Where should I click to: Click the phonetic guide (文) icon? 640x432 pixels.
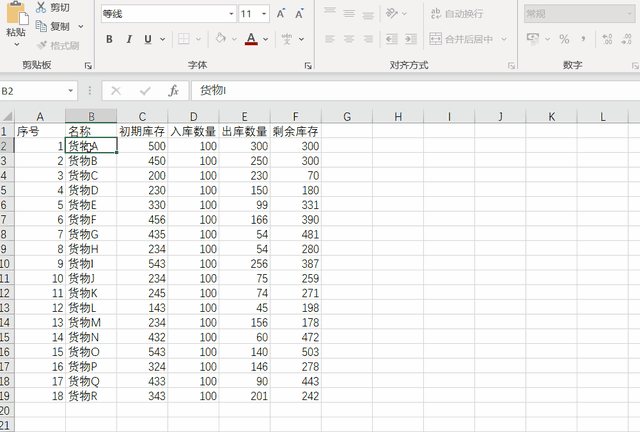click(x=287, y=39)
